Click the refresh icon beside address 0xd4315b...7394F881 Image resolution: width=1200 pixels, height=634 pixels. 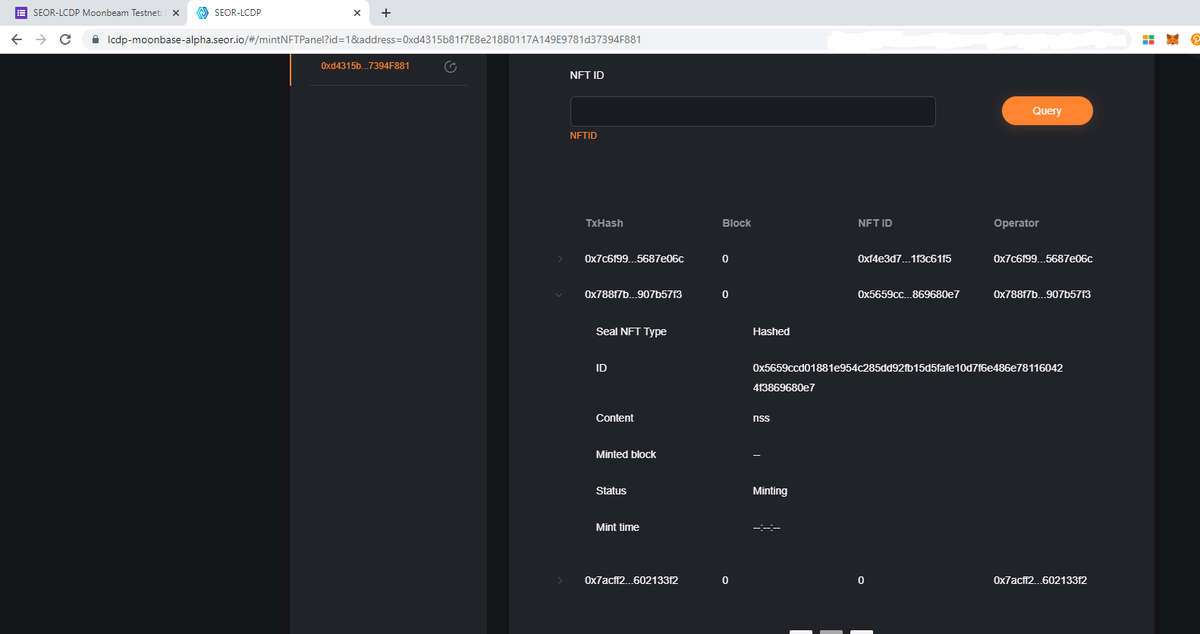[450, 67]
